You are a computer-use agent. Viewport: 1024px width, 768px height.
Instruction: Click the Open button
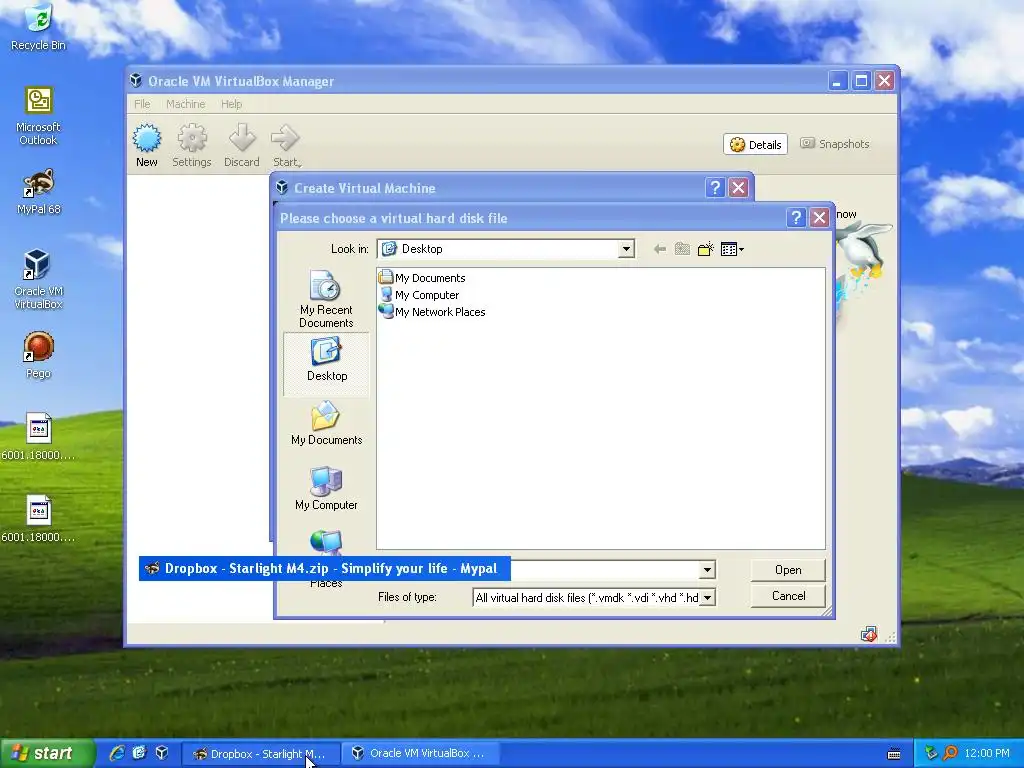point(788,570)
